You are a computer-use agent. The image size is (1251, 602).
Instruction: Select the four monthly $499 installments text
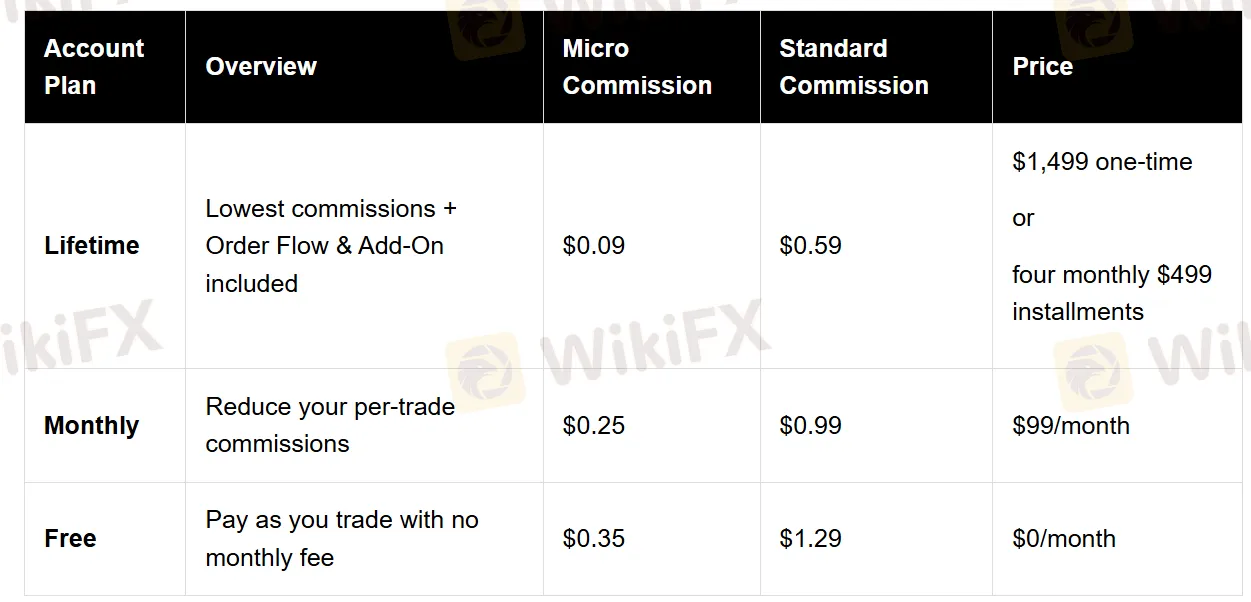tap(1112, 293)
